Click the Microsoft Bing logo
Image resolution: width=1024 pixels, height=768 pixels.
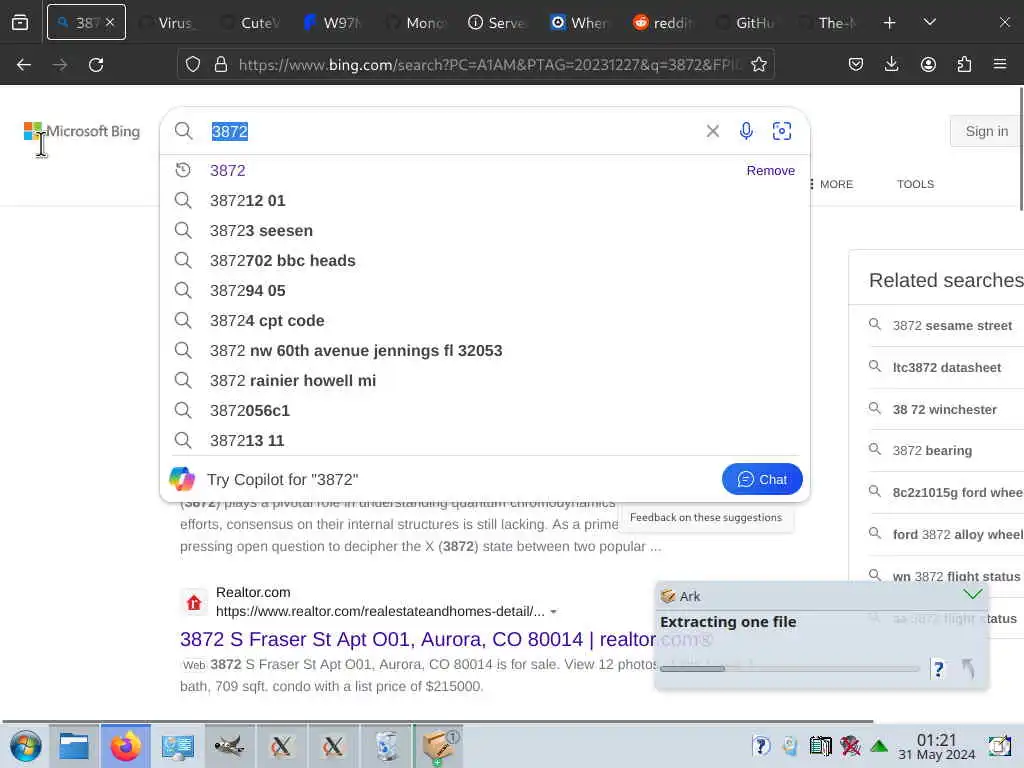pos(82,131)
